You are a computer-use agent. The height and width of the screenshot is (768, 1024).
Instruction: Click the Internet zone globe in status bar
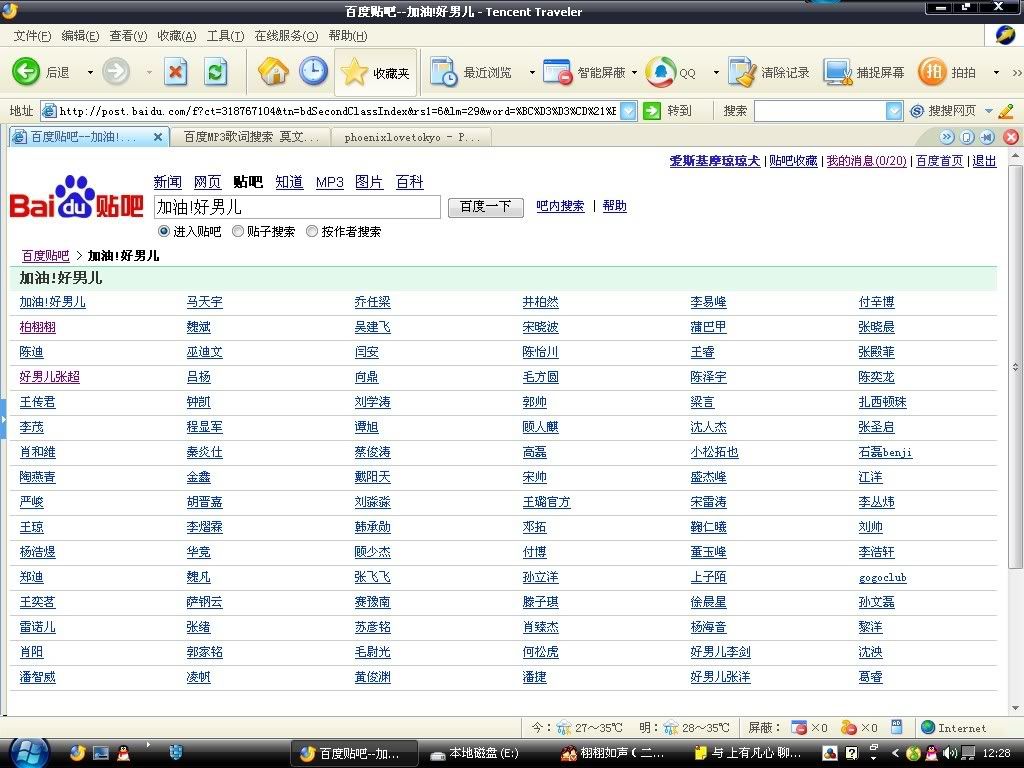928,728
